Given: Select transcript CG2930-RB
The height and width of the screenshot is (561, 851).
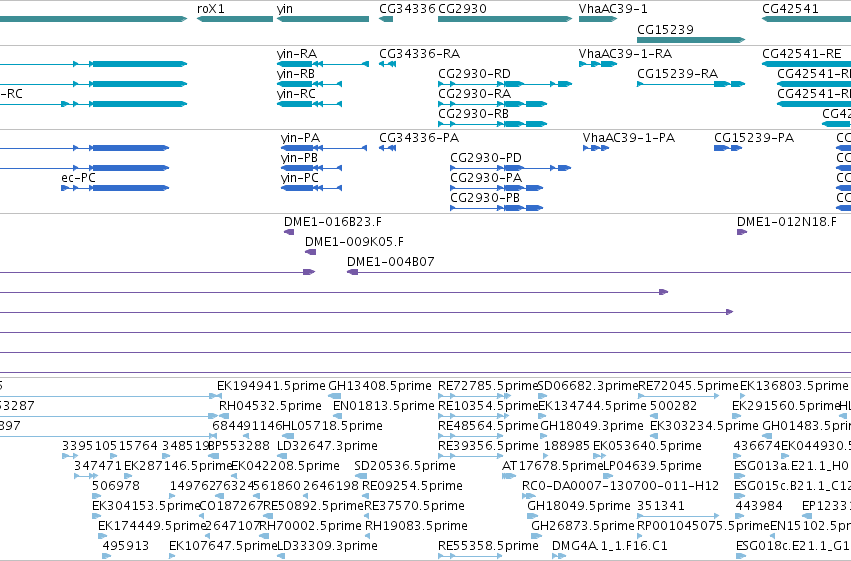Looking at the screenshot, I should click(x=492, y=124).
